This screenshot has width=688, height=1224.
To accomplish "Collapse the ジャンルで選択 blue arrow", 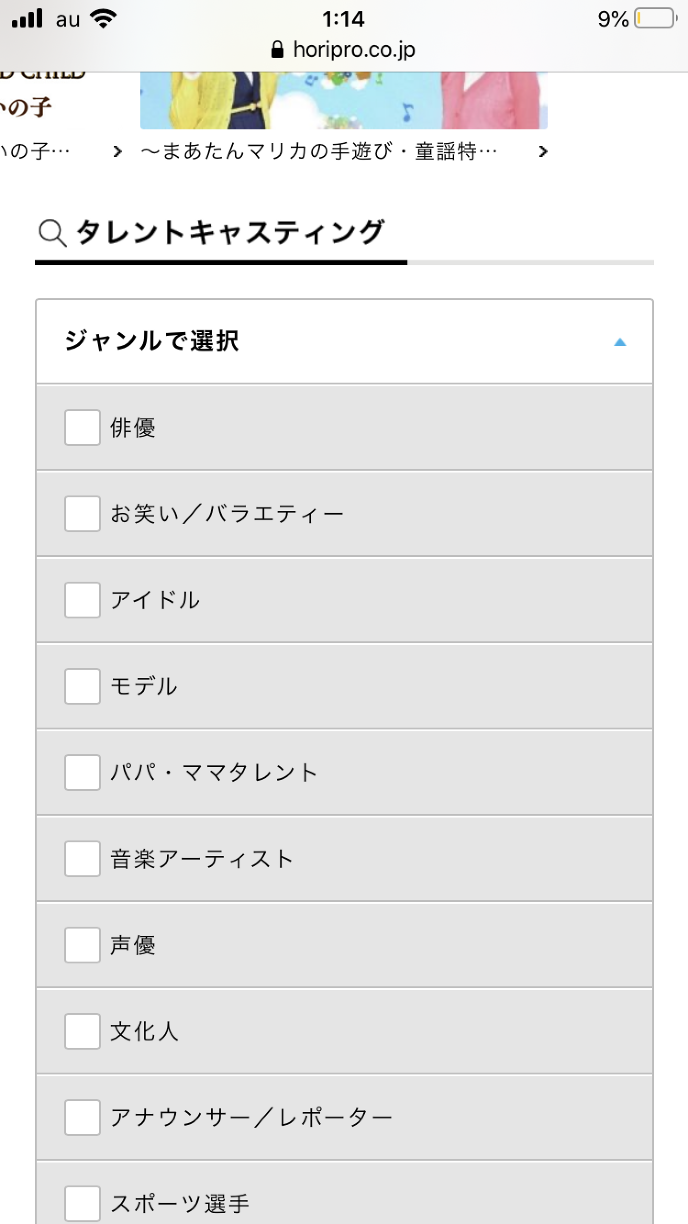I will [620, 342].
